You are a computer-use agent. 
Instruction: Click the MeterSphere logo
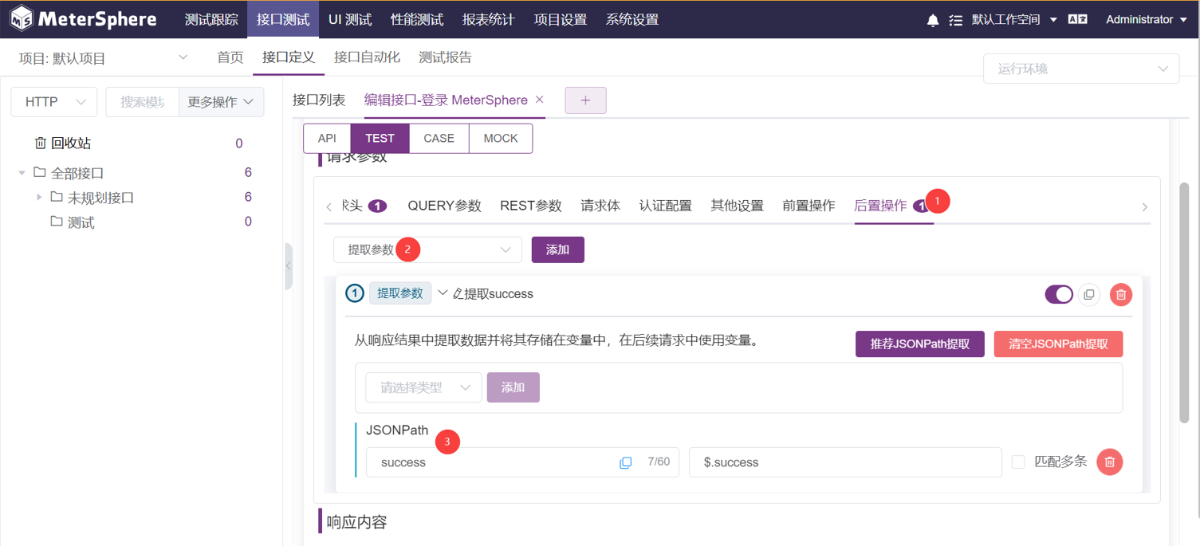tap(84, 19)
